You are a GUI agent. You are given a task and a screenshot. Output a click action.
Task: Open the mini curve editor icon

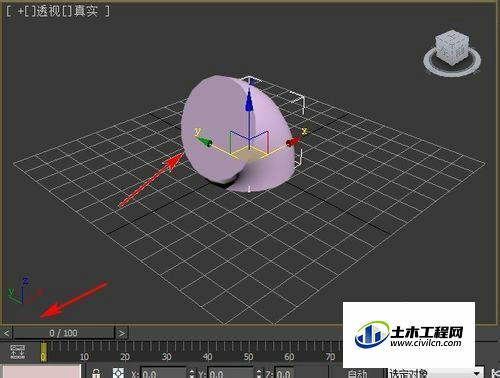pos(17,352)
